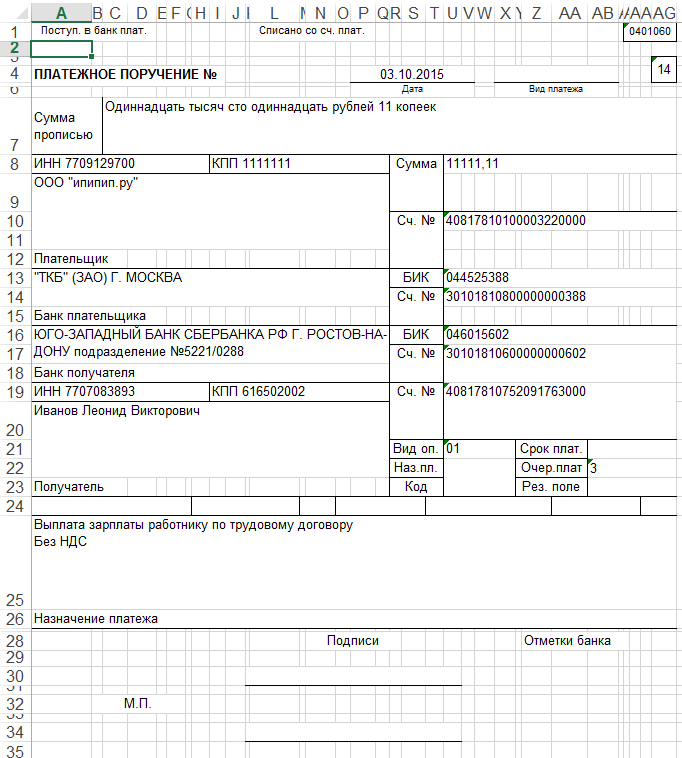Screen dimensions: 682x758
Task: Select the ИНН 7709129700 cell
Action: pyautogui.click(x=120, y=164)
